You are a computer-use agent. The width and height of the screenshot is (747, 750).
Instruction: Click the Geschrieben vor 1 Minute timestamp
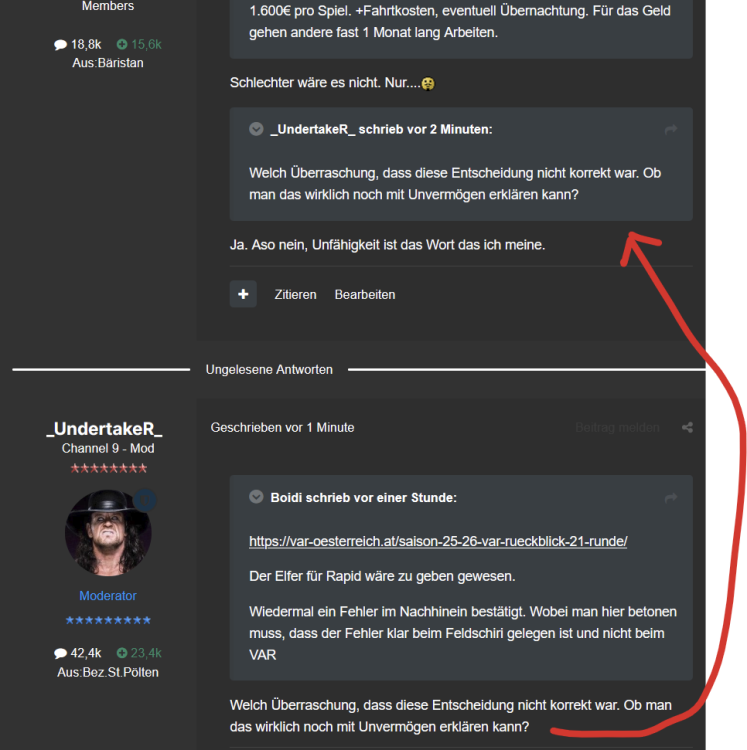pos(282,428)
